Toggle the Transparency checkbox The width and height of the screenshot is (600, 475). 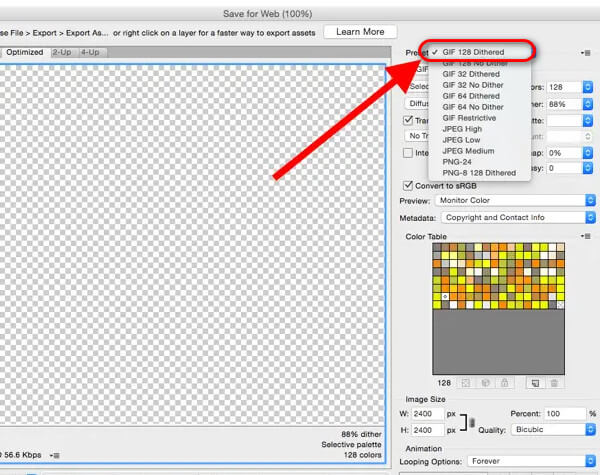[x=407, y=119]
